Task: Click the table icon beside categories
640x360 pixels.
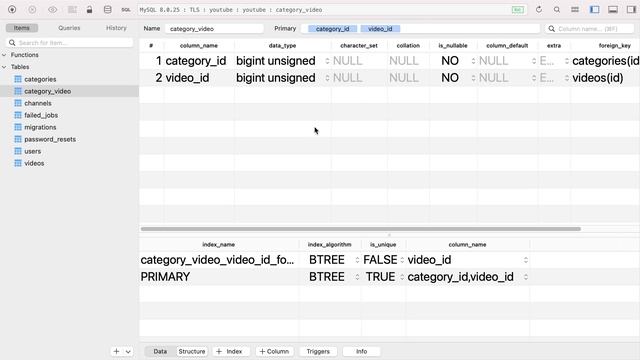Action: (x=18, y=79)
